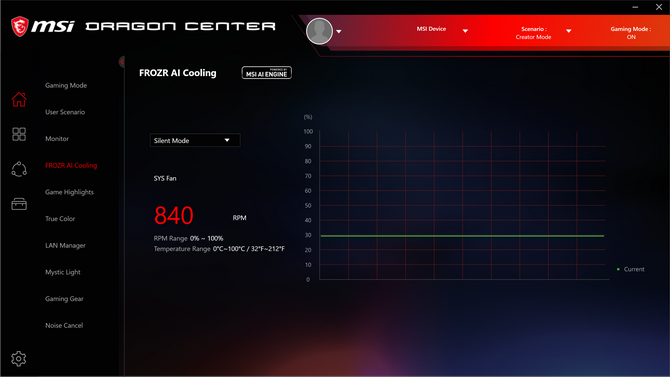The height and width of the screenshot is (377, 670).
Task: Open Mystic Light from menu
Action: [x=62, y=272]
